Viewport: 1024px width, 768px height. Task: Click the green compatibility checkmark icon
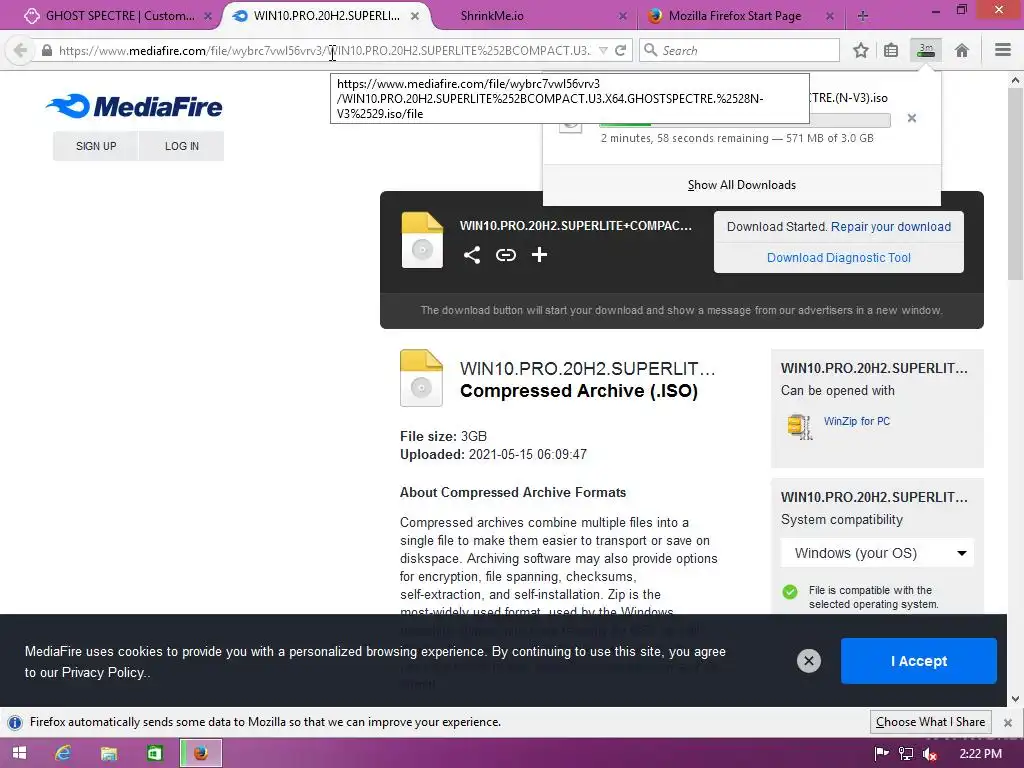(790, 592)
